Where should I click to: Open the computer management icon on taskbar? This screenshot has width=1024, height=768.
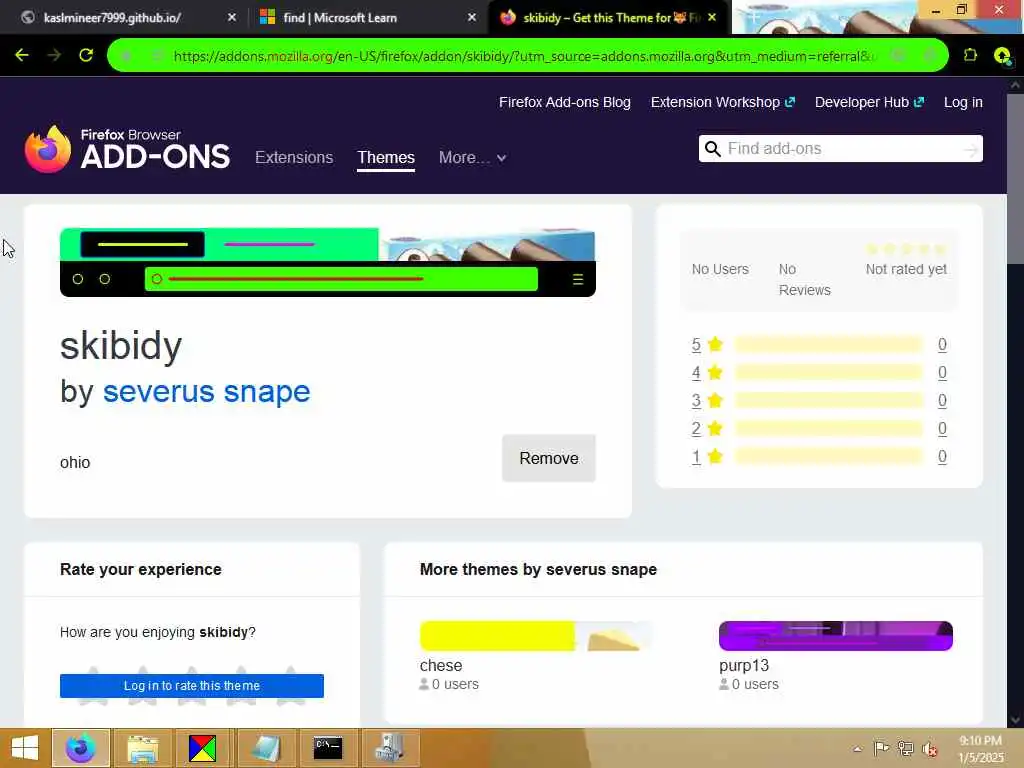pos(391,748)
